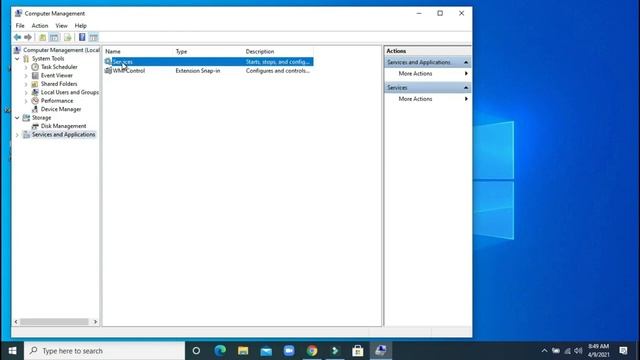This screenshot has width=640, height=360.
Task: Click the Help toolbar icon
Action: coord(82,38)
